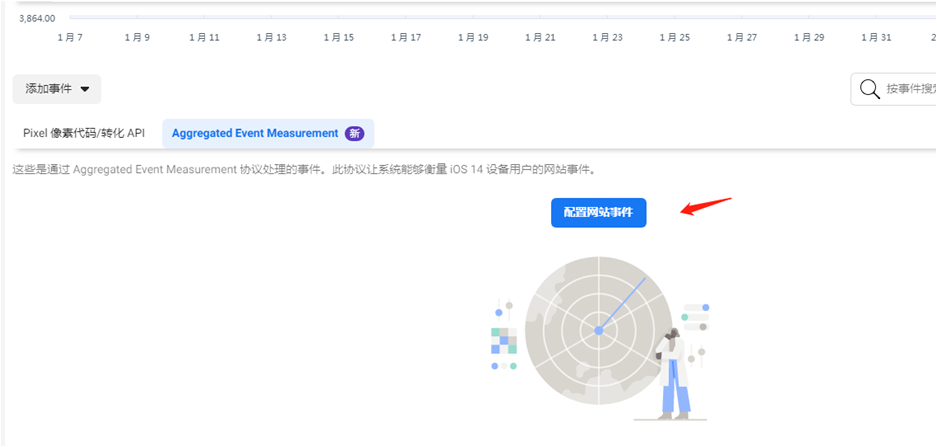937x447 pixels.
Task: Open the 添加事件 dropdown
Action: click(57, 89)
